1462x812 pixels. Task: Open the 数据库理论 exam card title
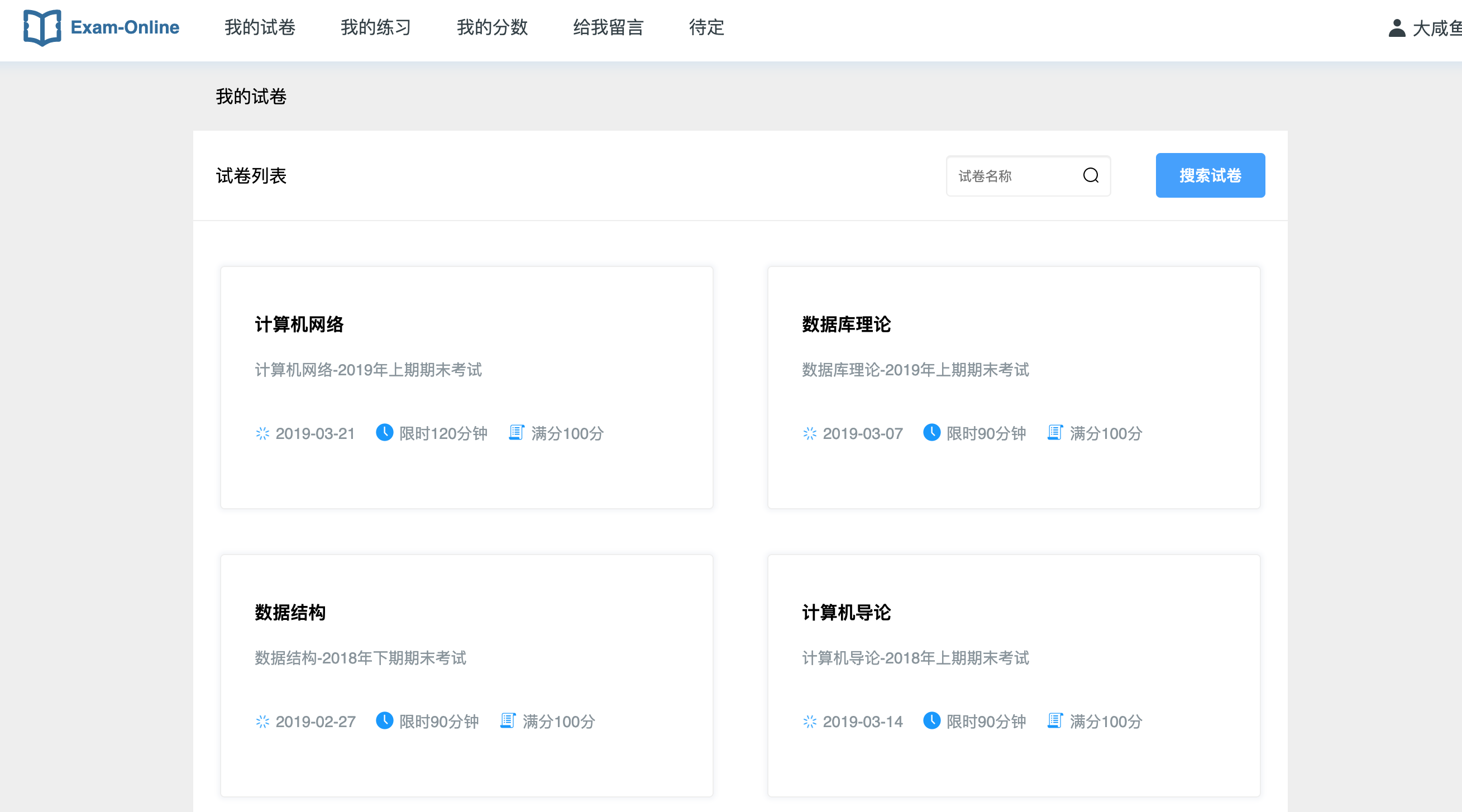click(846, 324)
